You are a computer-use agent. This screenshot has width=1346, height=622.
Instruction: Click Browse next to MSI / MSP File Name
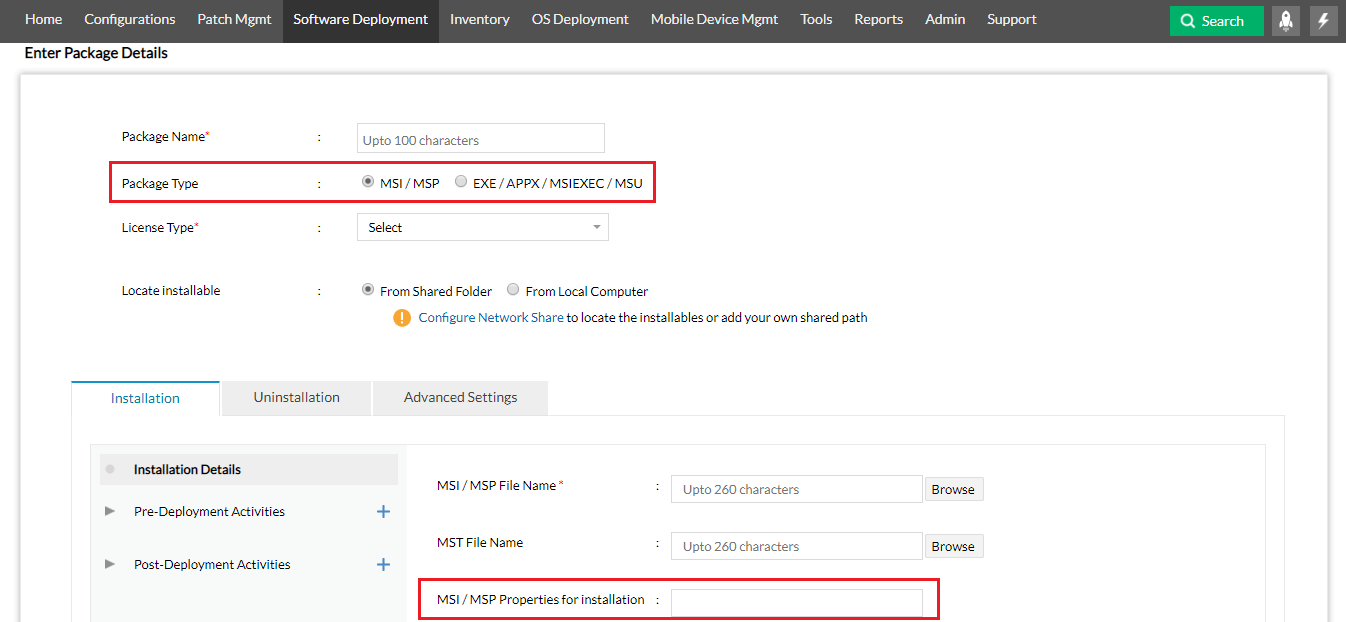tap(953, 489)
